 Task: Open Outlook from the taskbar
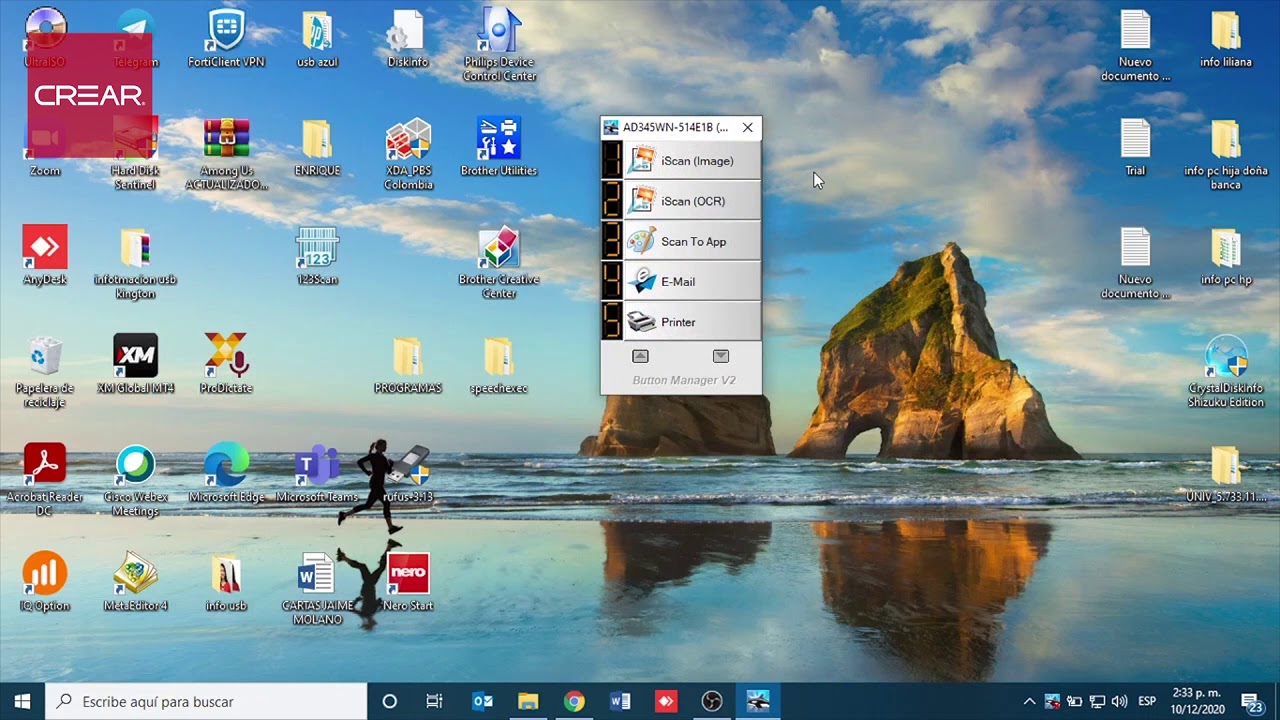482,701
